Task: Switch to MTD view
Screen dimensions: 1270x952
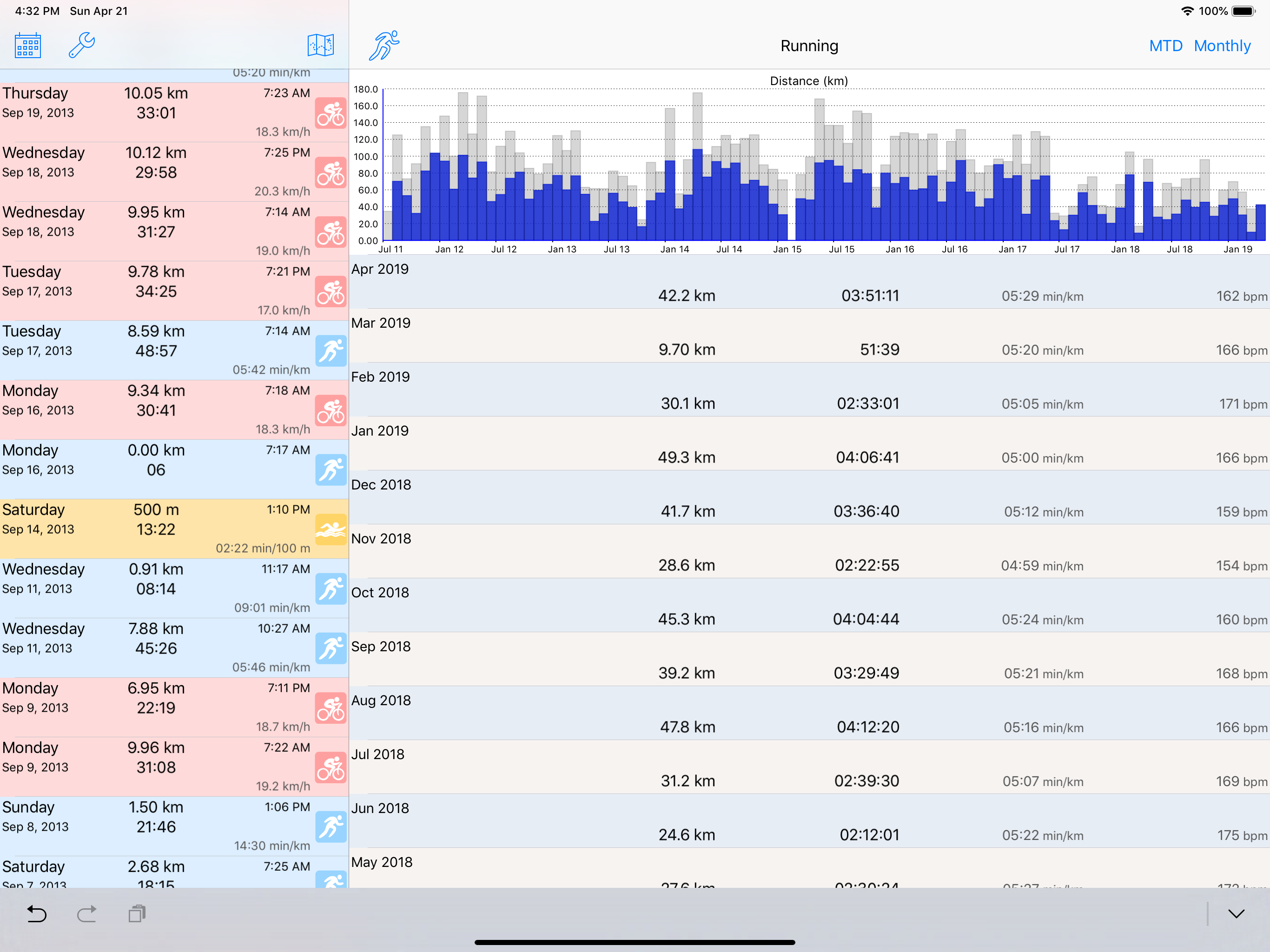Action: tap(1165, 46)
